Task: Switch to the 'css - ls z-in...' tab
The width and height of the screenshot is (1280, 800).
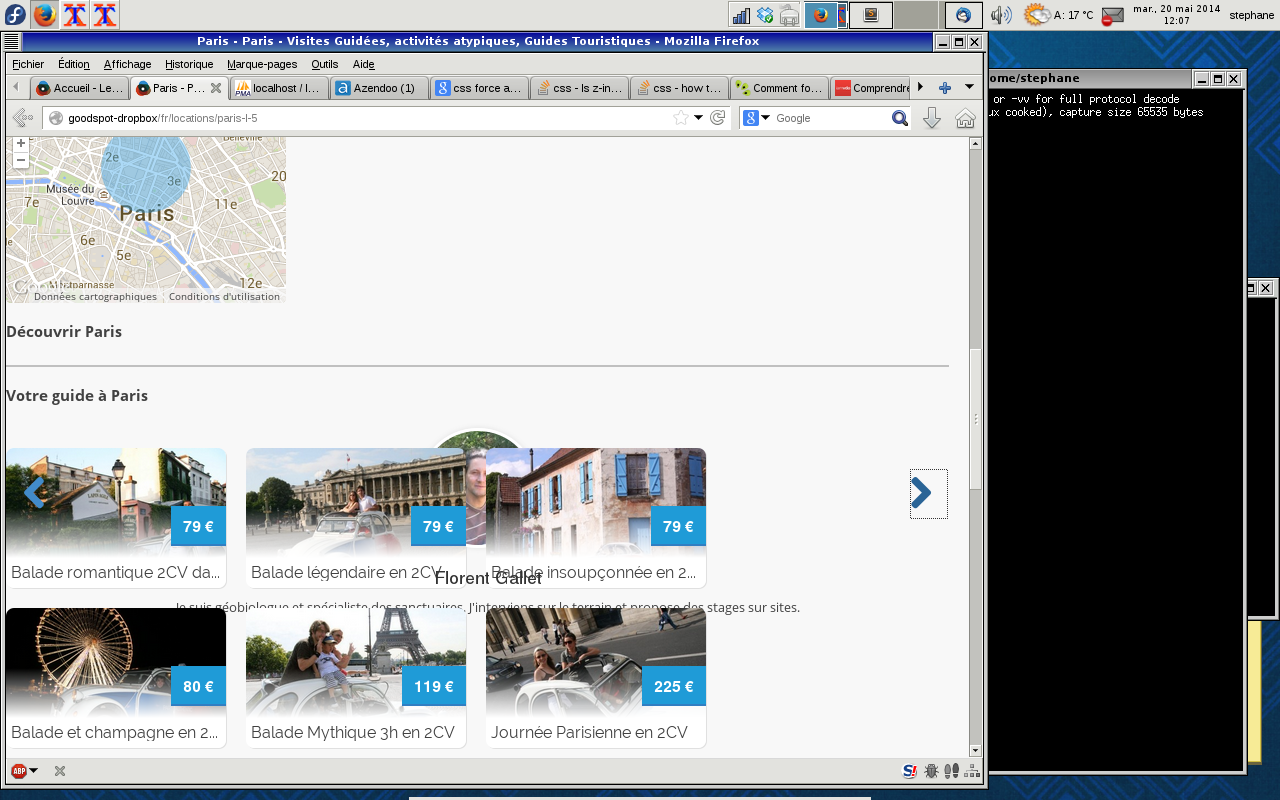Action: click(x=579, y=88)
